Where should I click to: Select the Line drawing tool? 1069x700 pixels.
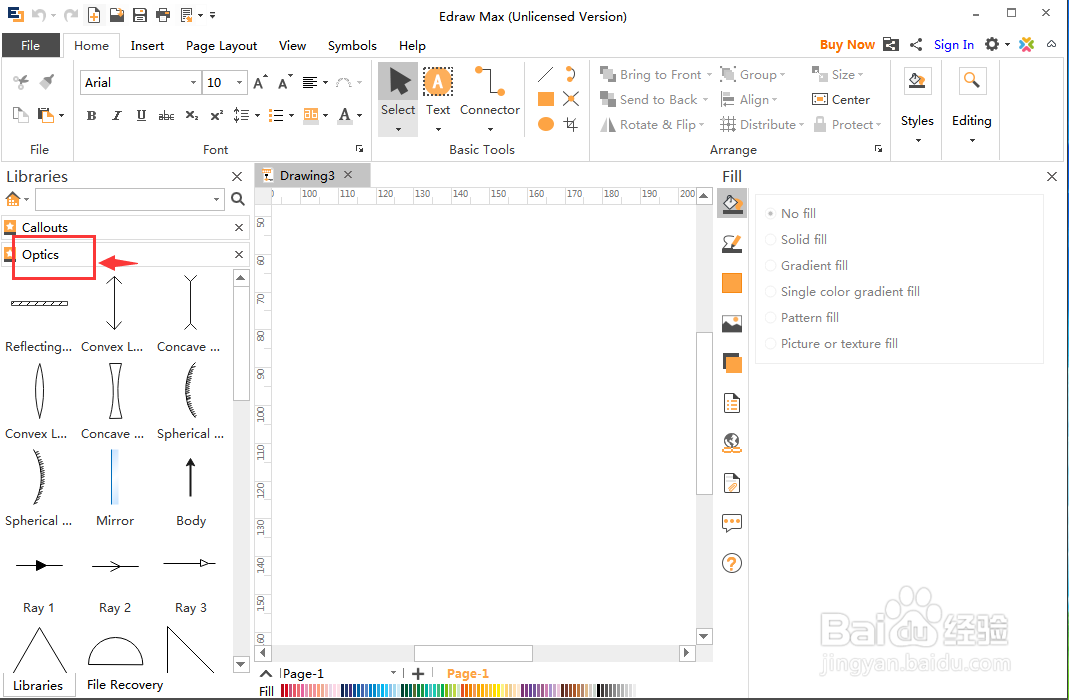545,74
